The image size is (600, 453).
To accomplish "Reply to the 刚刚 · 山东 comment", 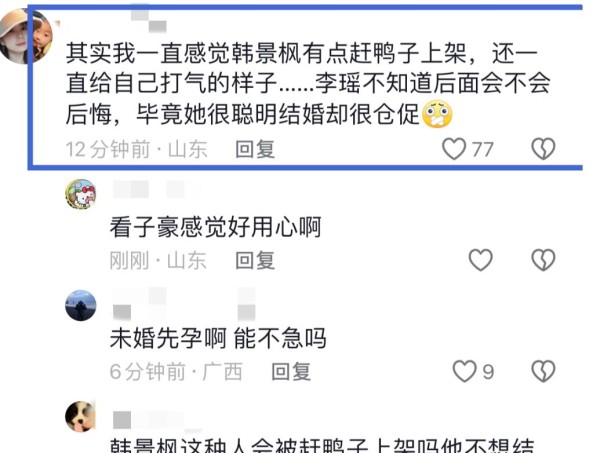I will pyautogui.click(x=255, y=261).
